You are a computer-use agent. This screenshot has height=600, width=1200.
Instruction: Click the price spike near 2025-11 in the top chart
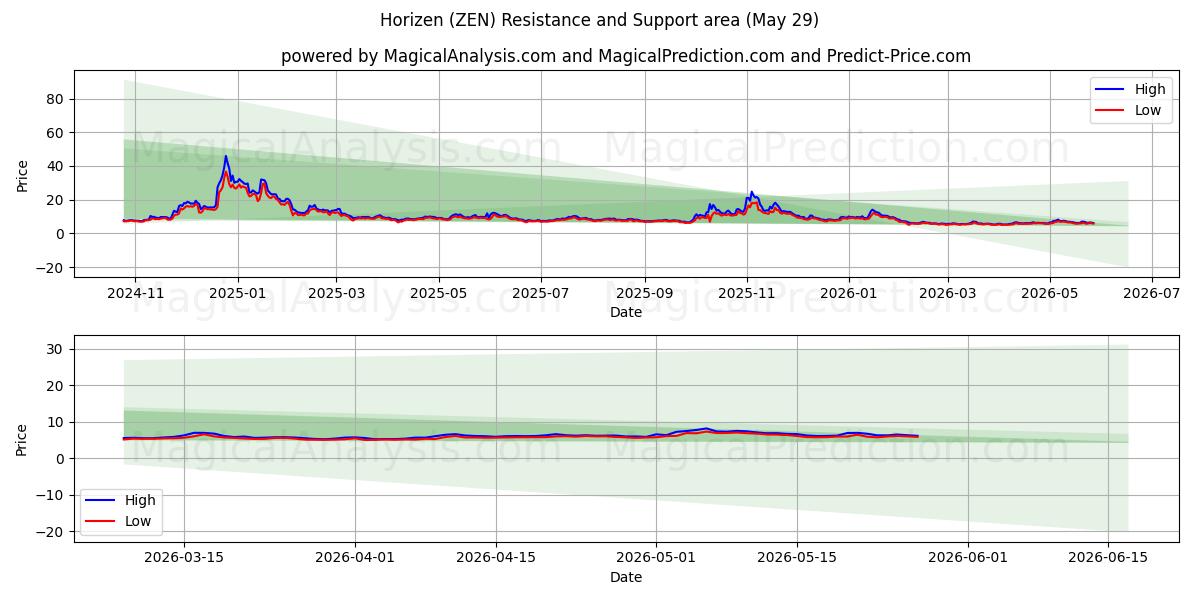(x=752, y=193)
